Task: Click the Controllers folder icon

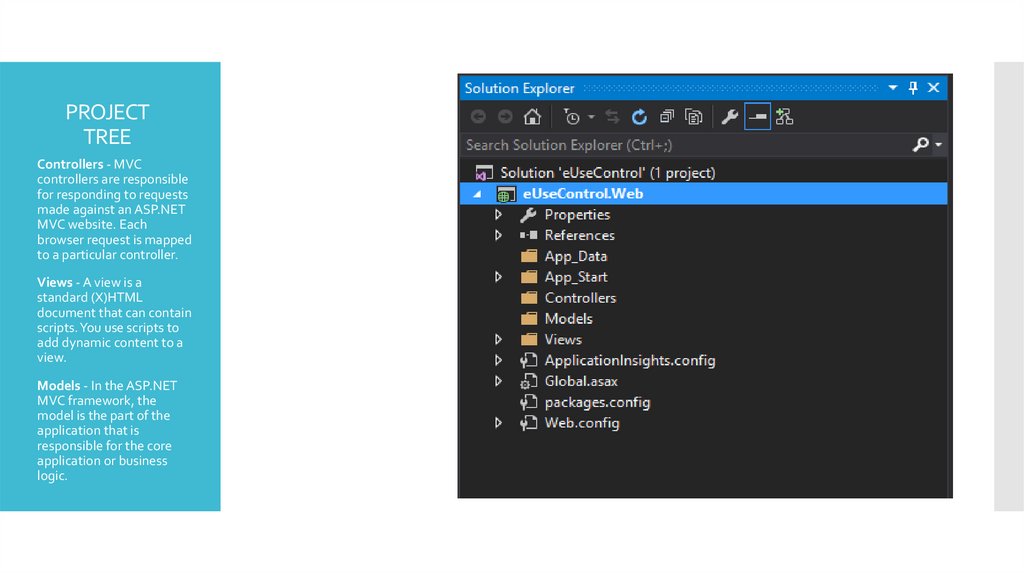Action: tap(529, 298)
